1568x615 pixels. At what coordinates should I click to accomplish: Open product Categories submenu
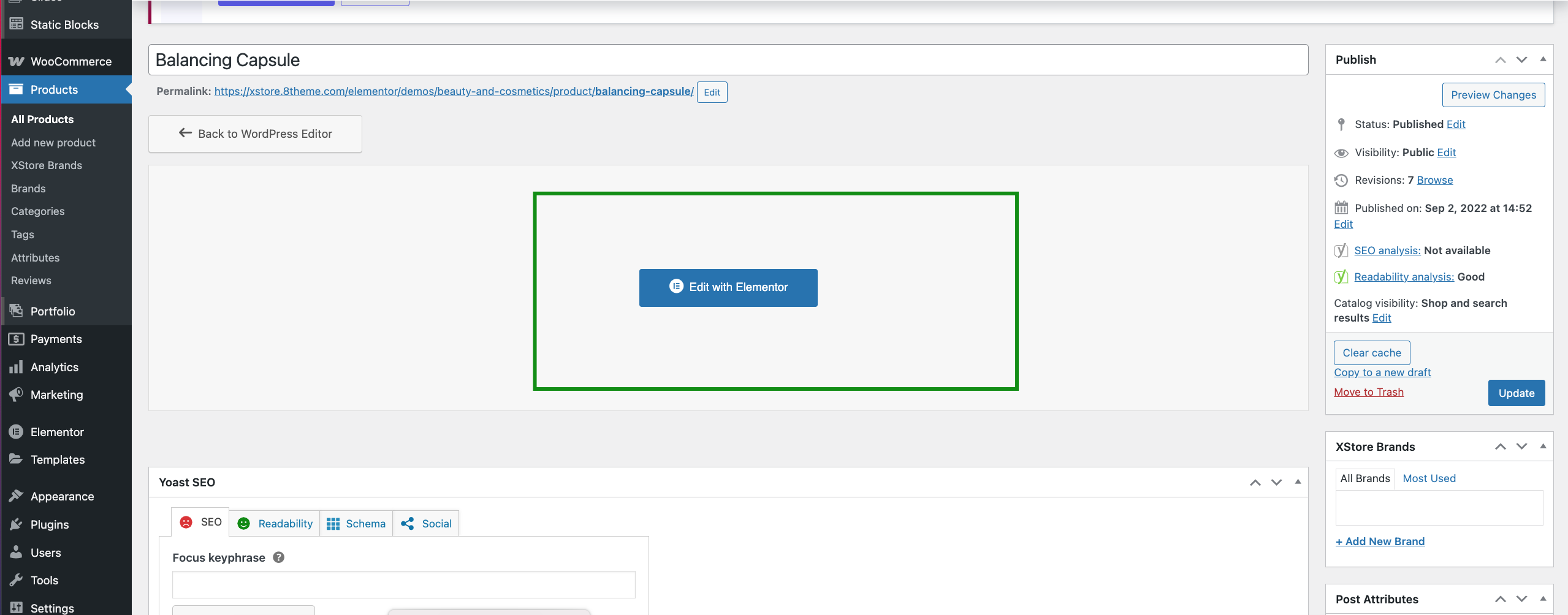(37, 211)
